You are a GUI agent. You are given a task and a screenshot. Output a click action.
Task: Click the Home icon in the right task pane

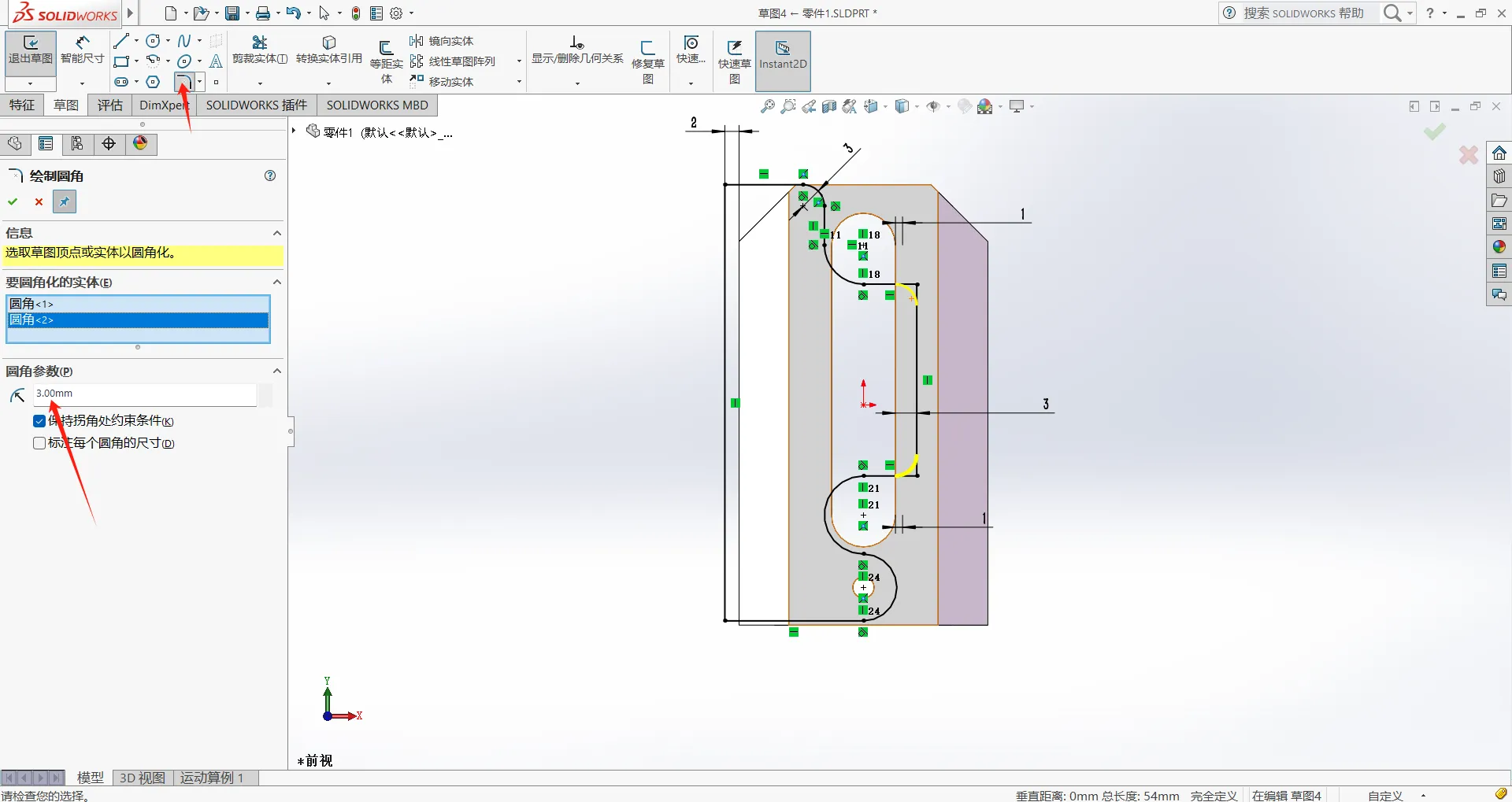(x=1499, y=153)
